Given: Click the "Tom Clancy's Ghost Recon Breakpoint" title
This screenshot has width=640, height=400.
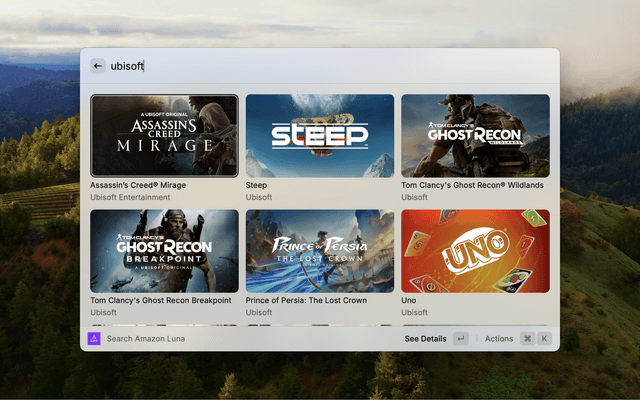Looking at the screenshot, I should point(161,300).
